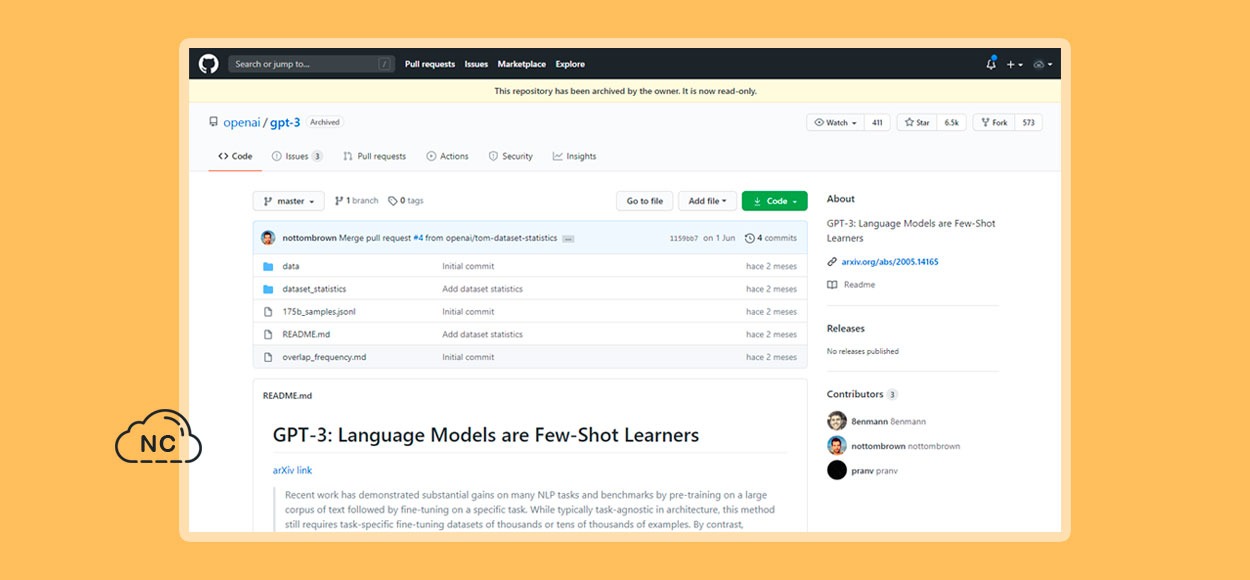This screenshot has height=580, width=1250.
Task: Click the Go to file button
Action: click(645, 201)
